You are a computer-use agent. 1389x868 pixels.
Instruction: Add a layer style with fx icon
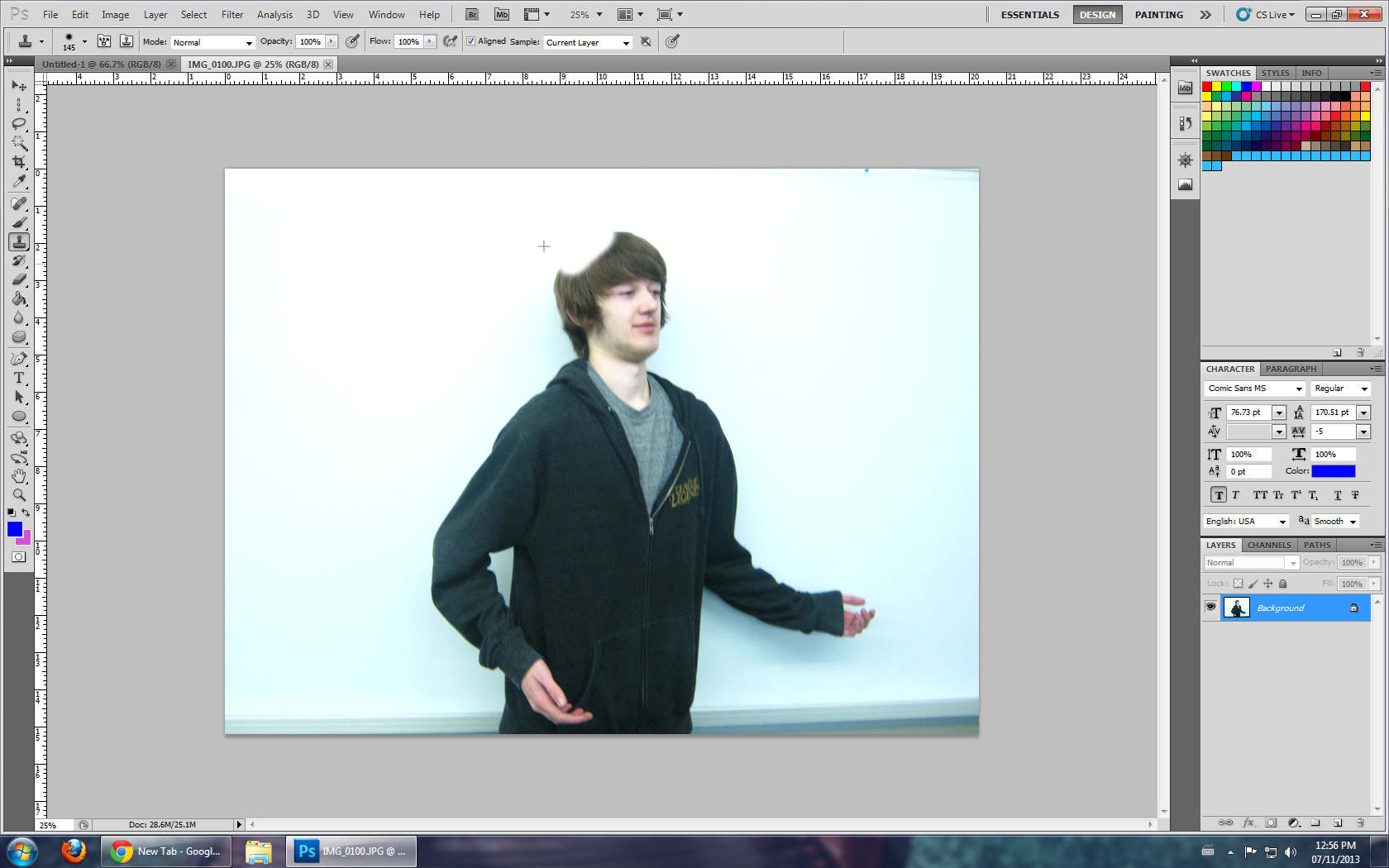[x=1248, y=823]
